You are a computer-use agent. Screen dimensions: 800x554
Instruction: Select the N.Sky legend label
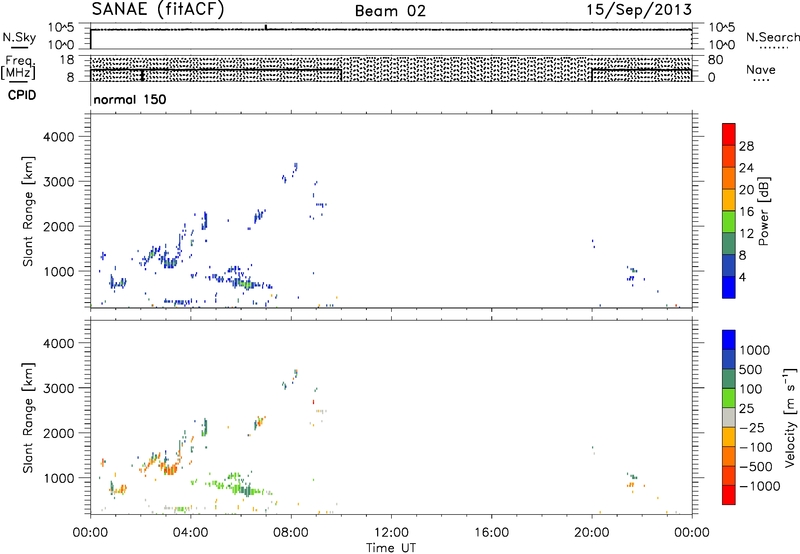19,37
